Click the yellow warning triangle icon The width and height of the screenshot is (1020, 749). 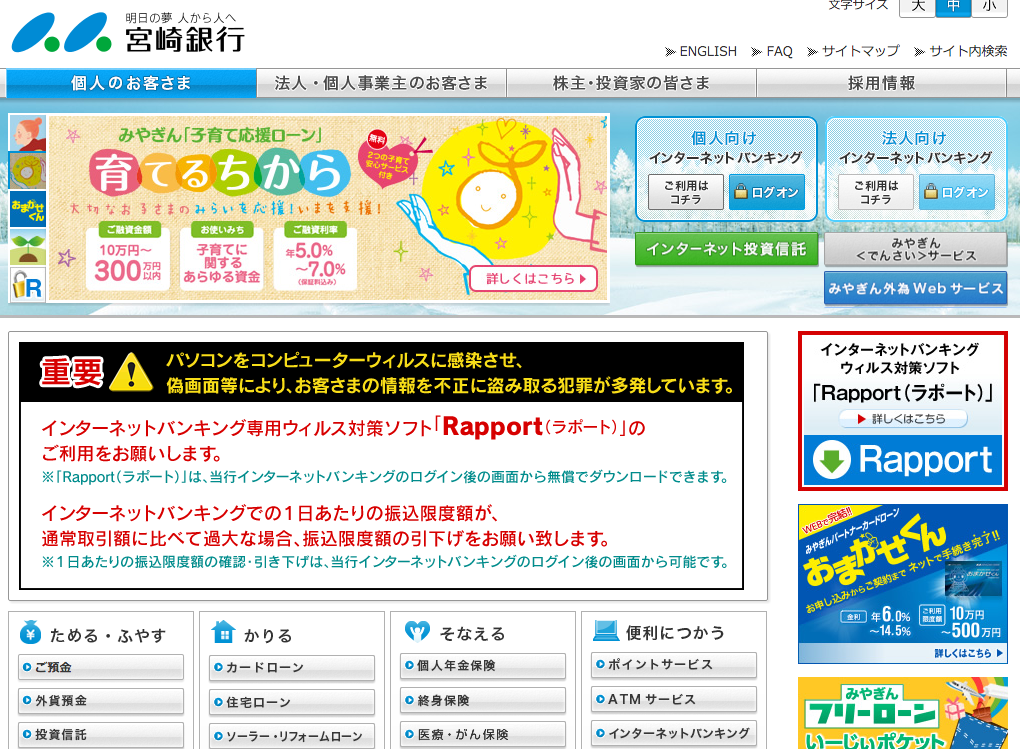(131, 373)
